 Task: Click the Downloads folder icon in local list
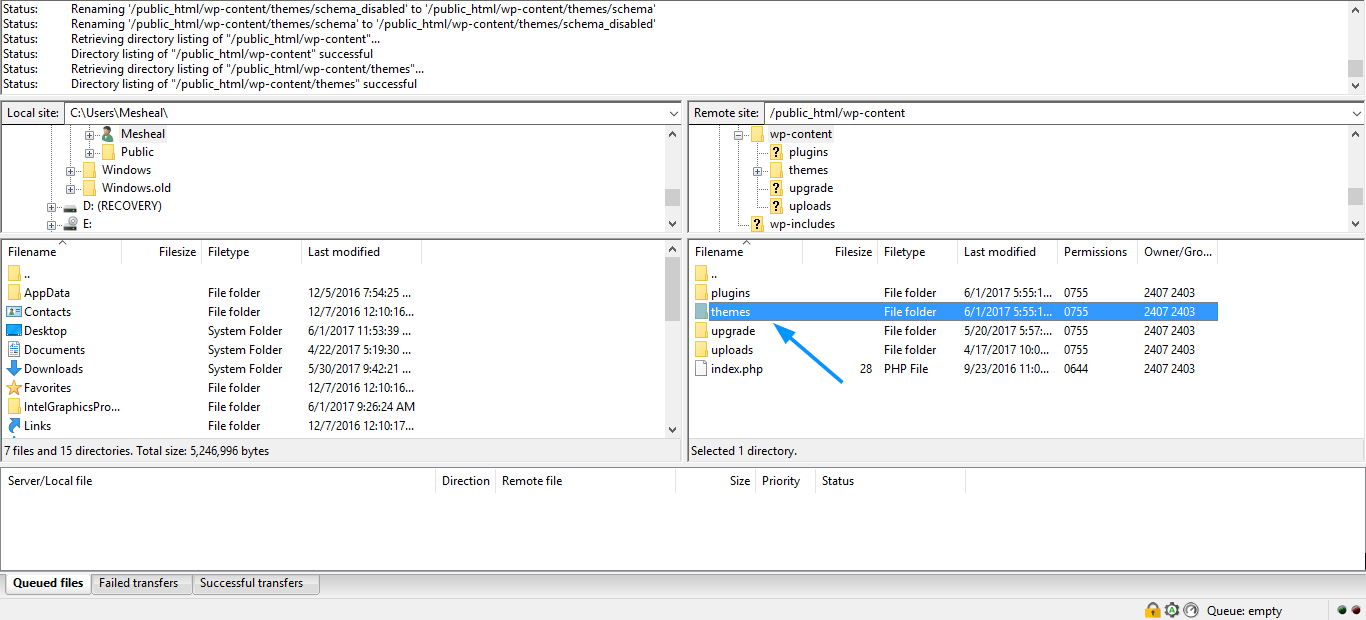pyautogui.click(x=14, y=369)
